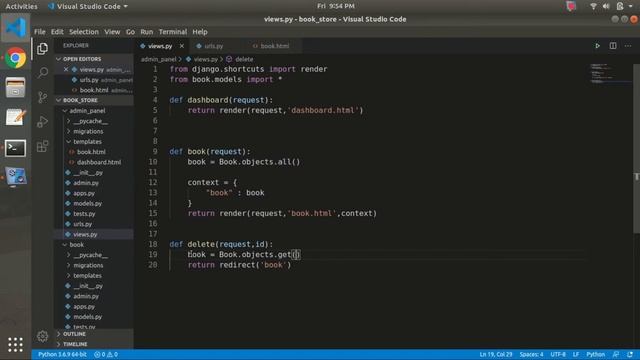The image size is (640, 360).
Task: Open the Terminal menu
Action: pos(173,32)
